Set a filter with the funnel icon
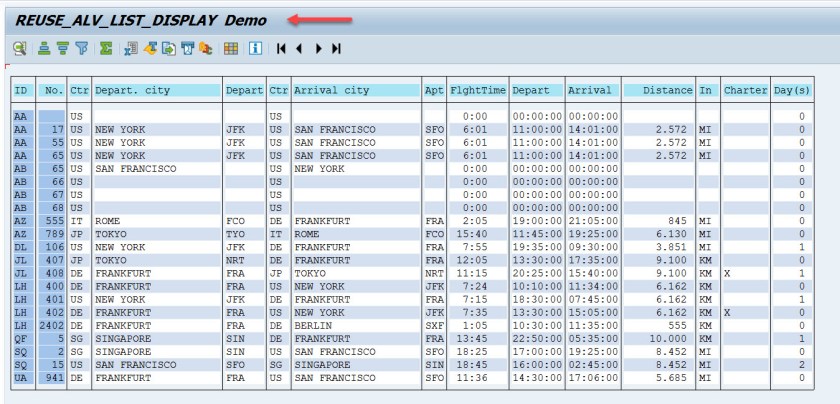The height and width of the screenshot is (404, 840). pyautogui.click(x=81, y=49)
